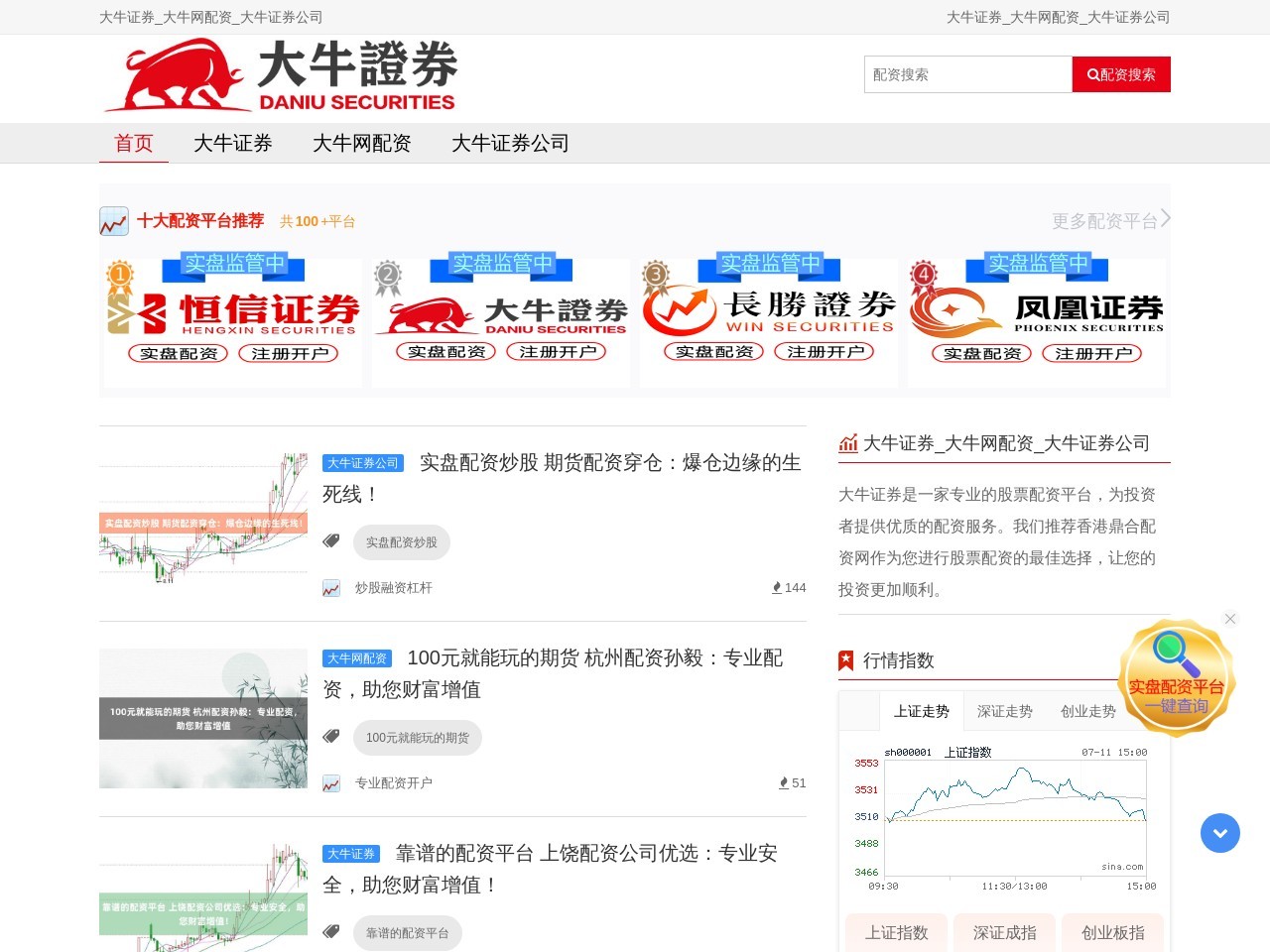This screenshot has width=1270, height=952.
Task: Click the blue scroll-down arrow button
Action: coord(1219,833)
